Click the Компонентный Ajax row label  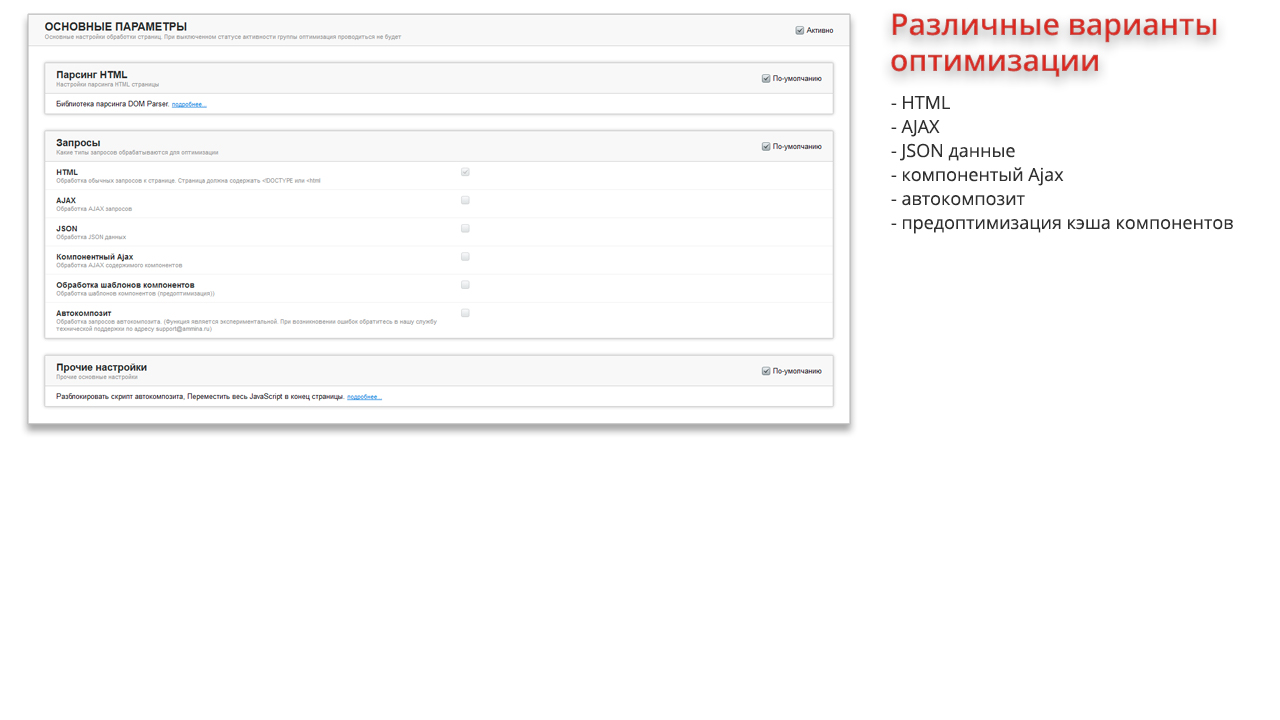click(x=94, y=257)
